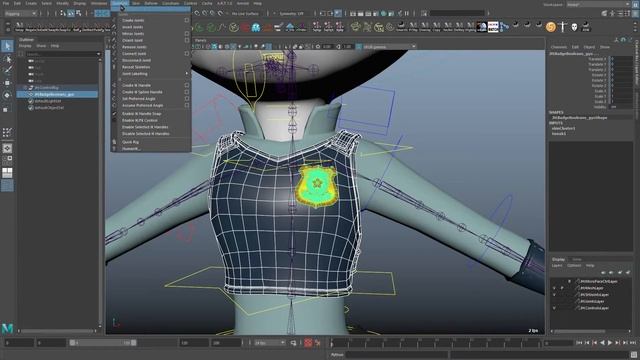Switch to Display tab in Layer Editor

click(x=558, y=259)
